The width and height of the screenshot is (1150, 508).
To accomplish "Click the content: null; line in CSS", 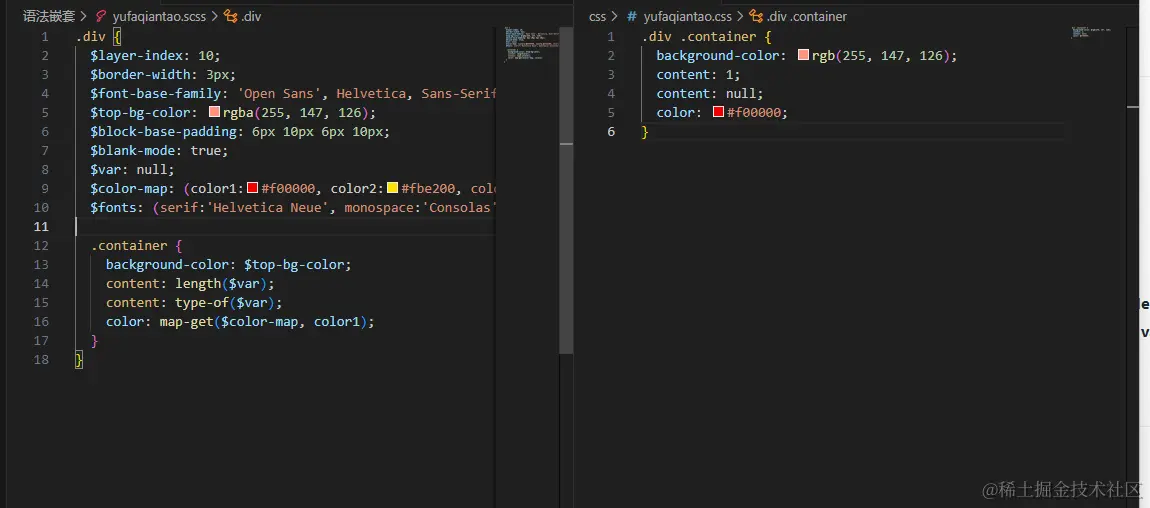I will tap(710, 93).
